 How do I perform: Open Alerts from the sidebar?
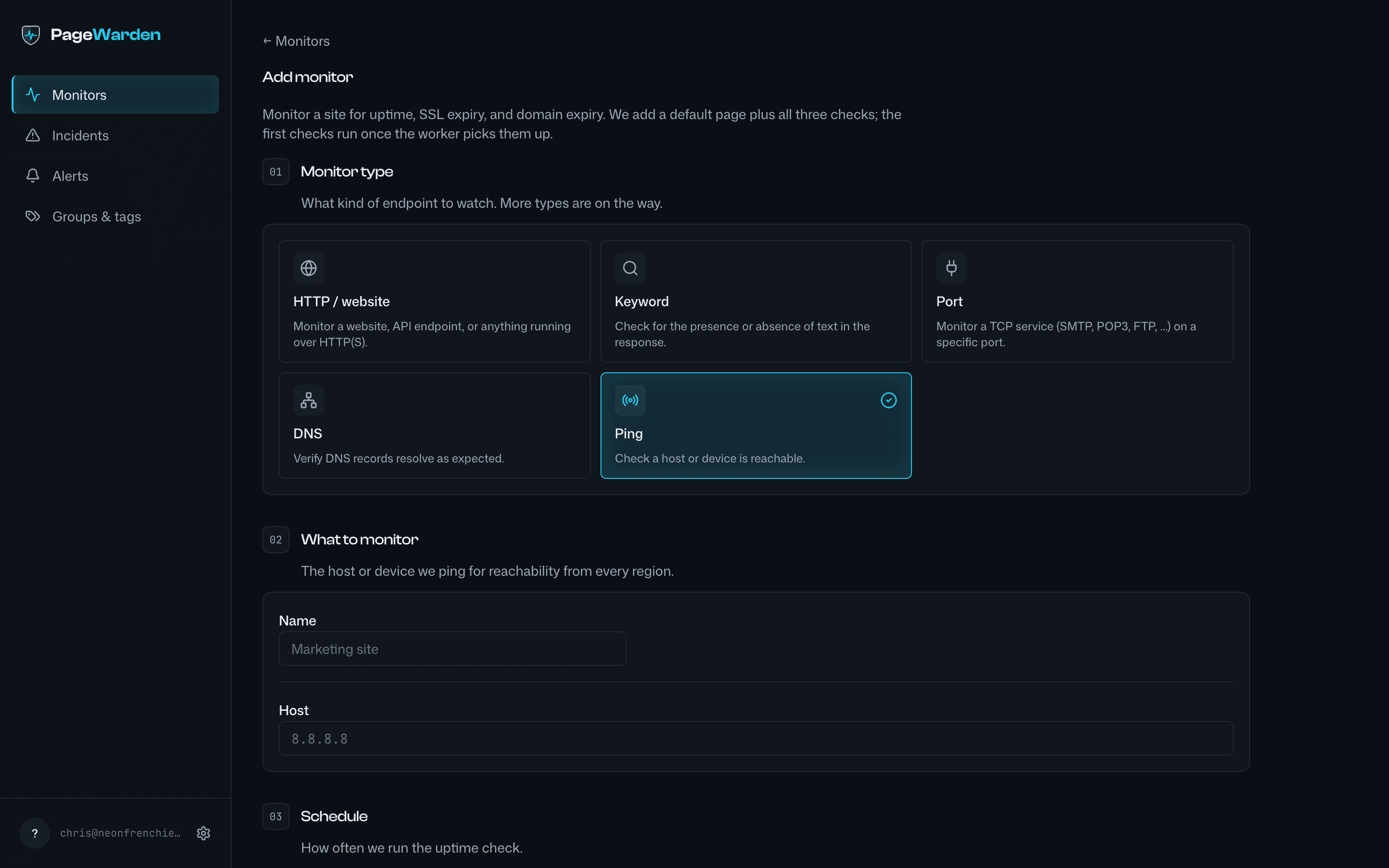click(x=115, y=176)
